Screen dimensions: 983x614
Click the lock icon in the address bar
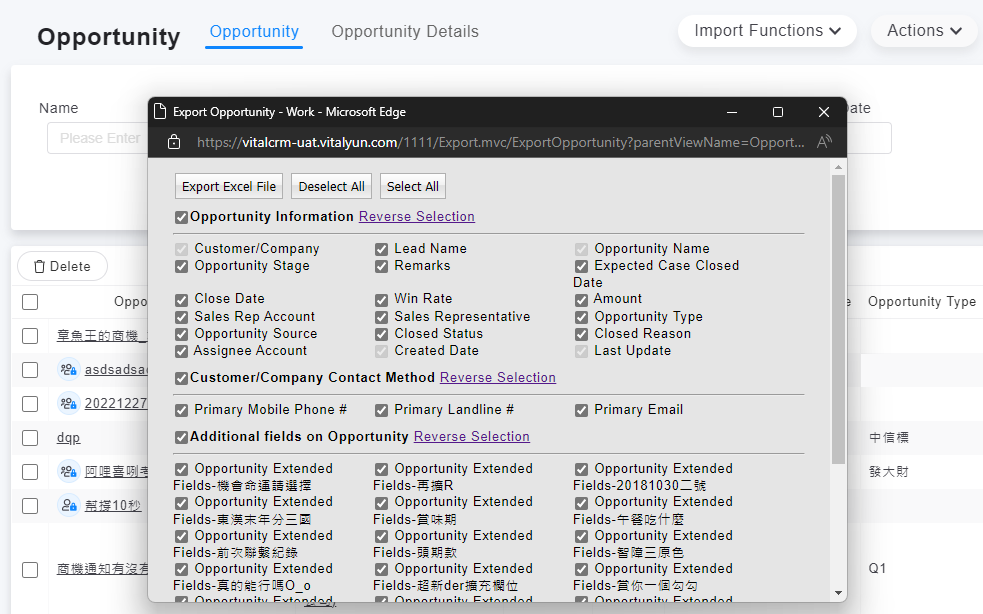[174, 142]
